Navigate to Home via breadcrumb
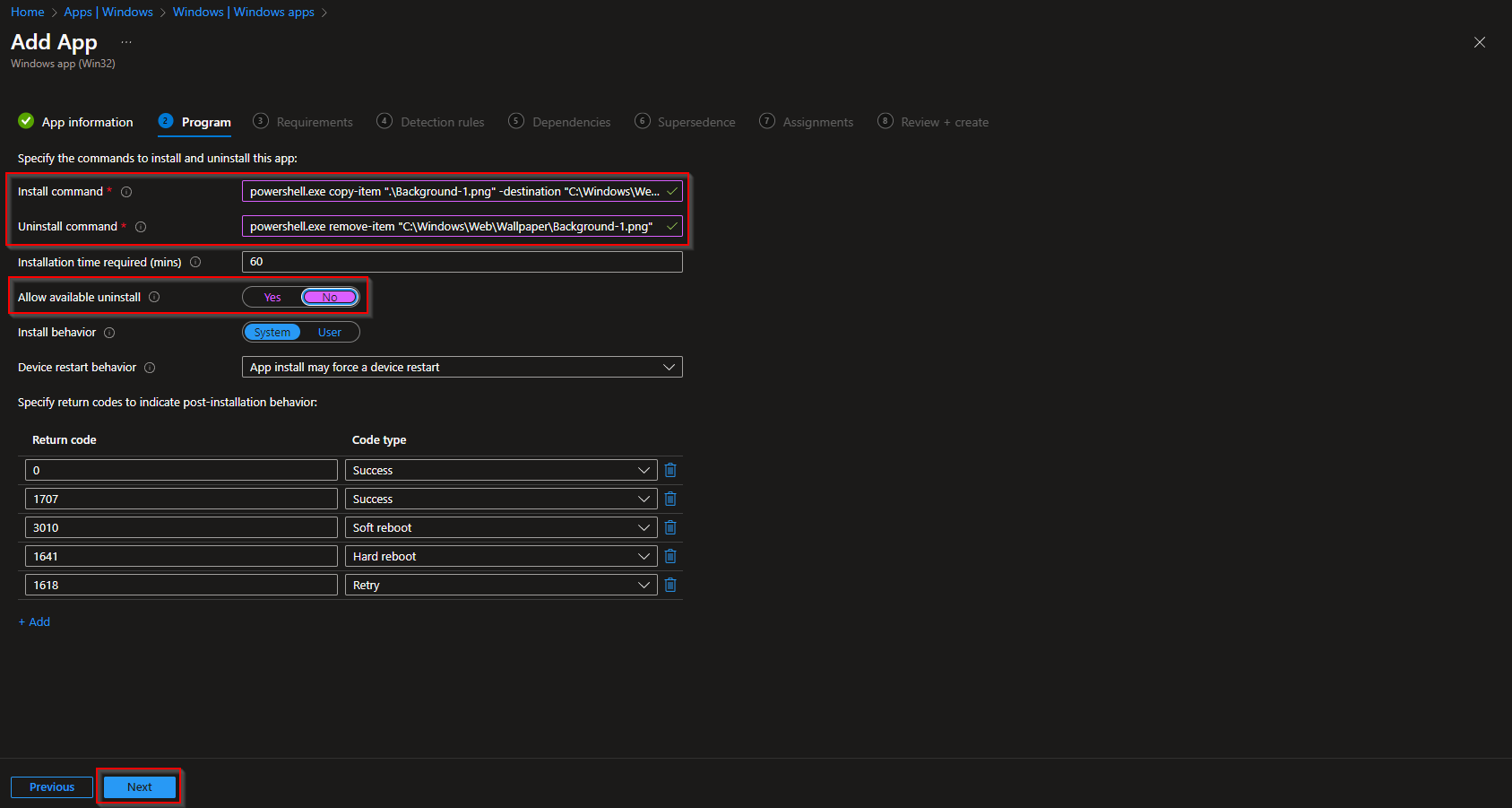1512x808 pixels. (x=26, y=12)
